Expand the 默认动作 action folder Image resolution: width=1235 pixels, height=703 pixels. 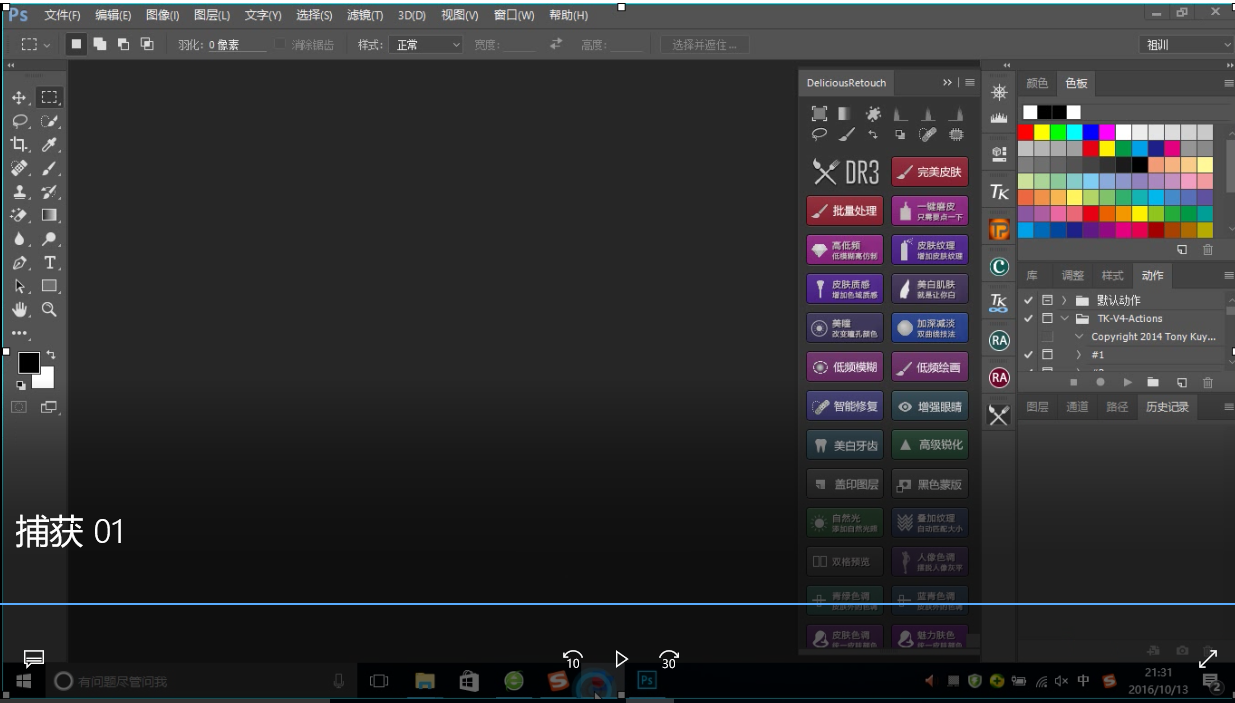[1064, 300]
